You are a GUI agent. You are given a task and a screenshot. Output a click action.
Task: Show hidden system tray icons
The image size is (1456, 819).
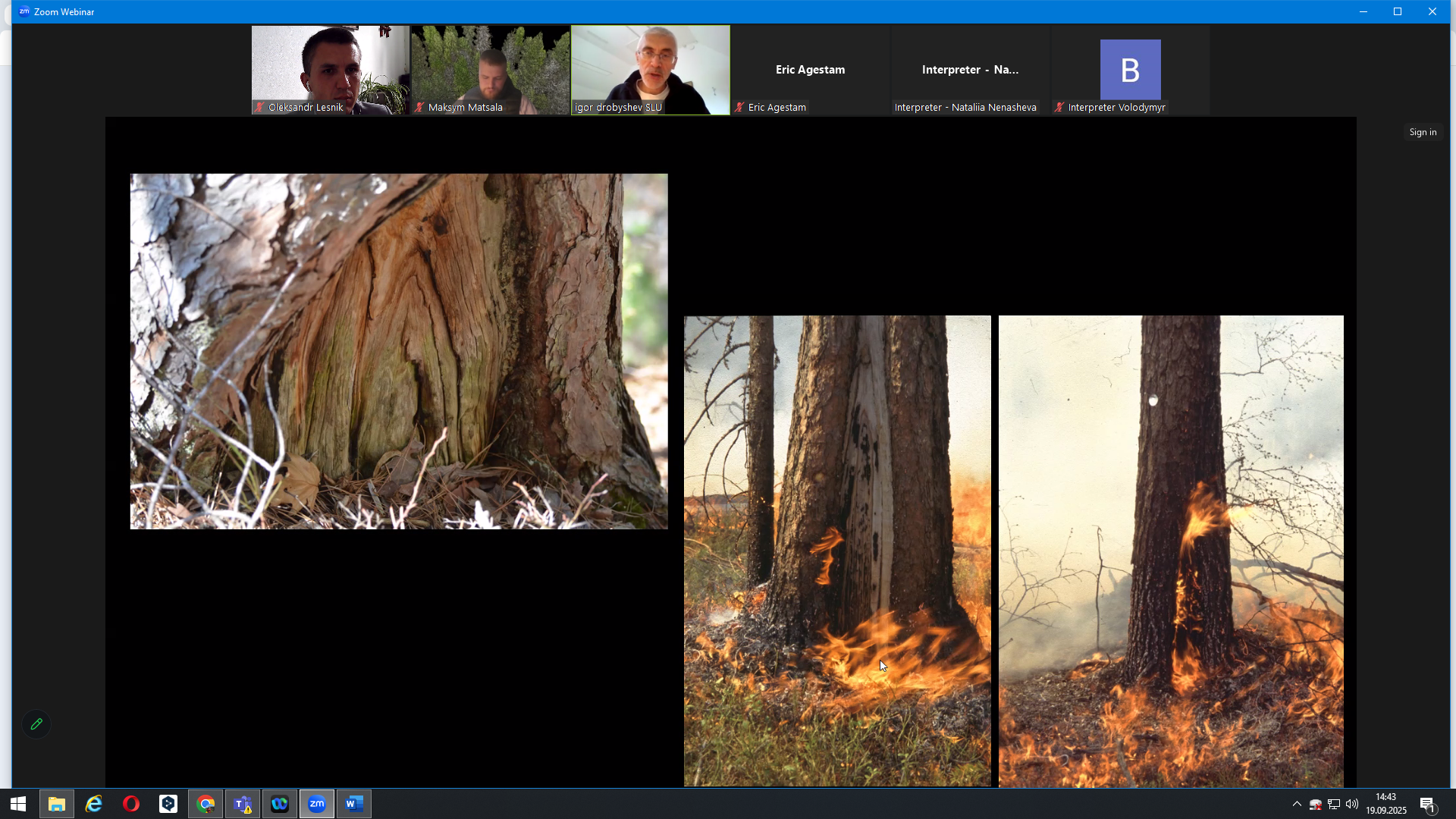(x=1297, y=804)
